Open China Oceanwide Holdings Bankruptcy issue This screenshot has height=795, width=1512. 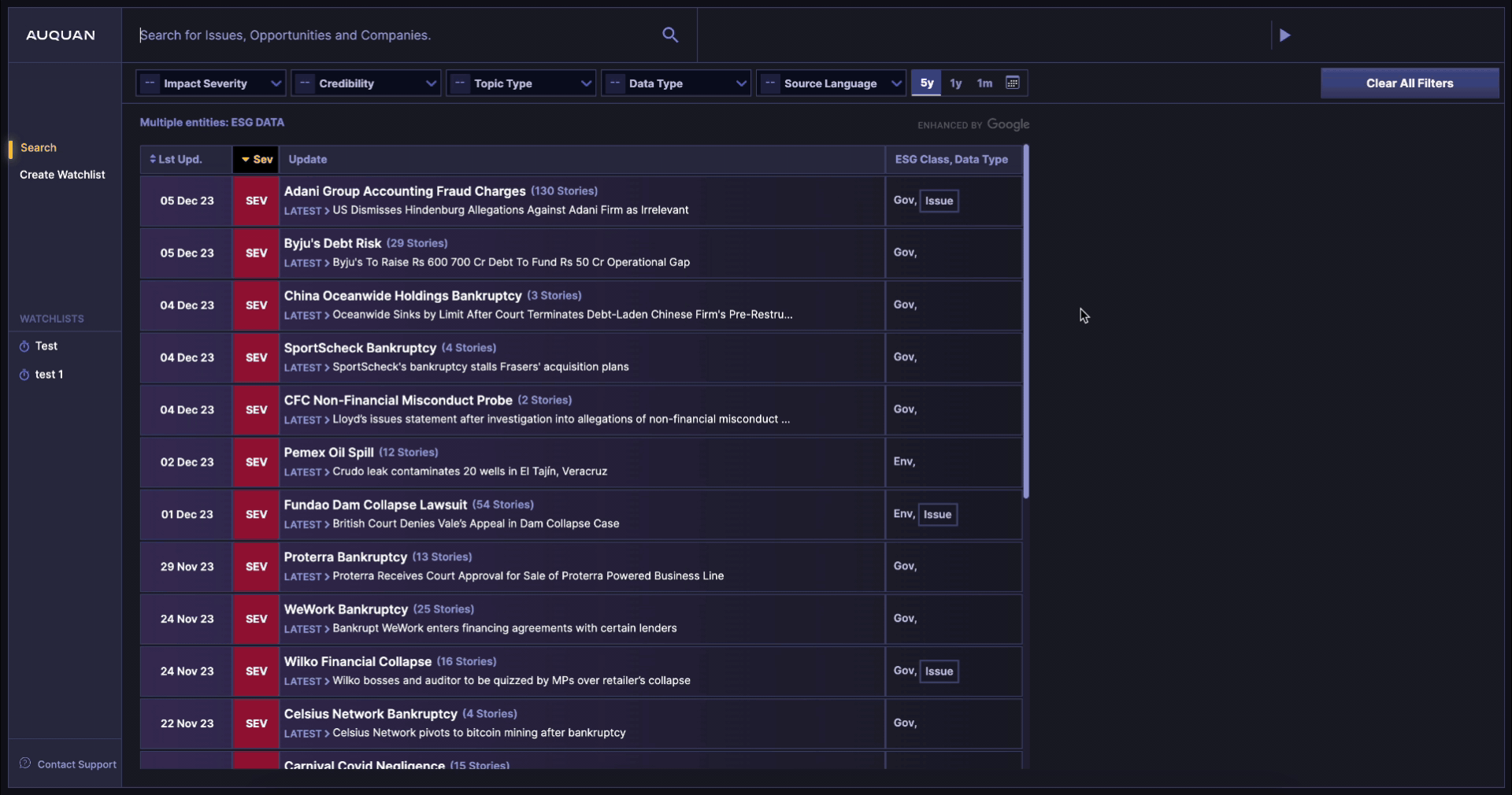(x=402, y=296)
